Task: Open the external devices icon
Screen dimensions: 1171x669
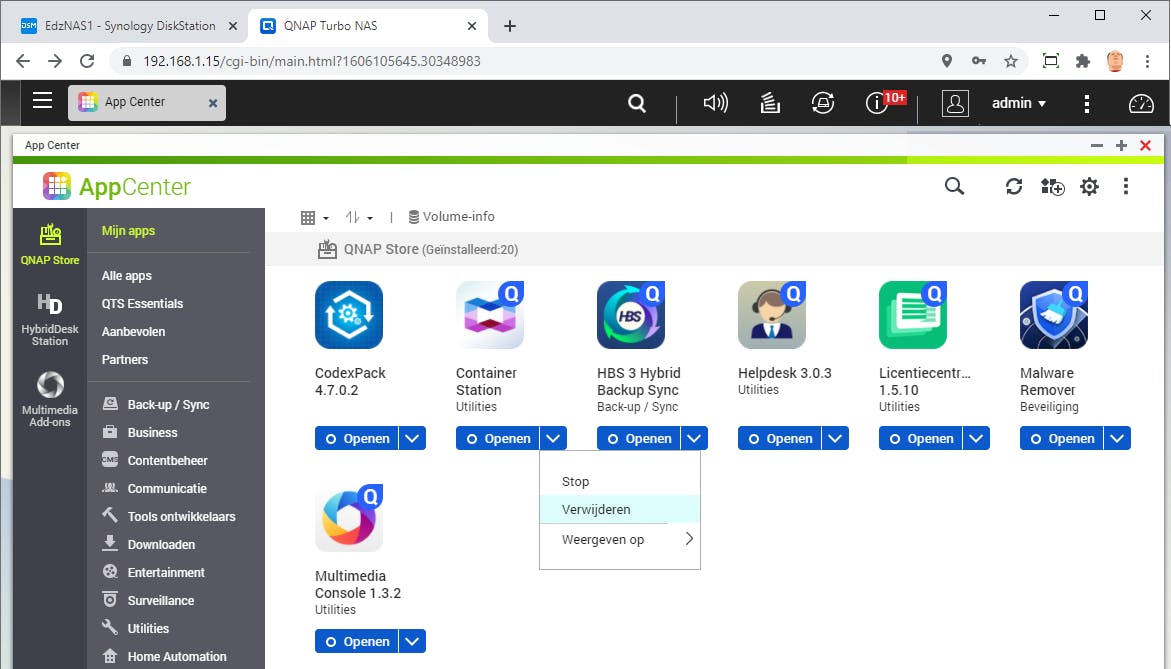Action: click(x=823, y=103)
